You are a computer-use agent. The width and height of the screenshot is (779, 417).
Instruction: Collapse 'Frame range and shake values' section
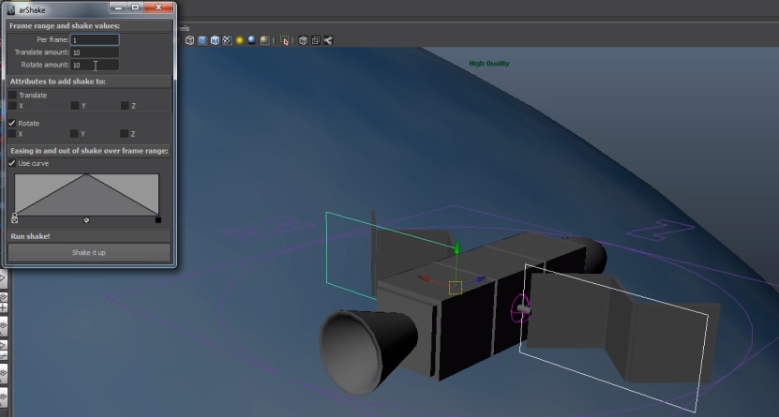(89, 25)
